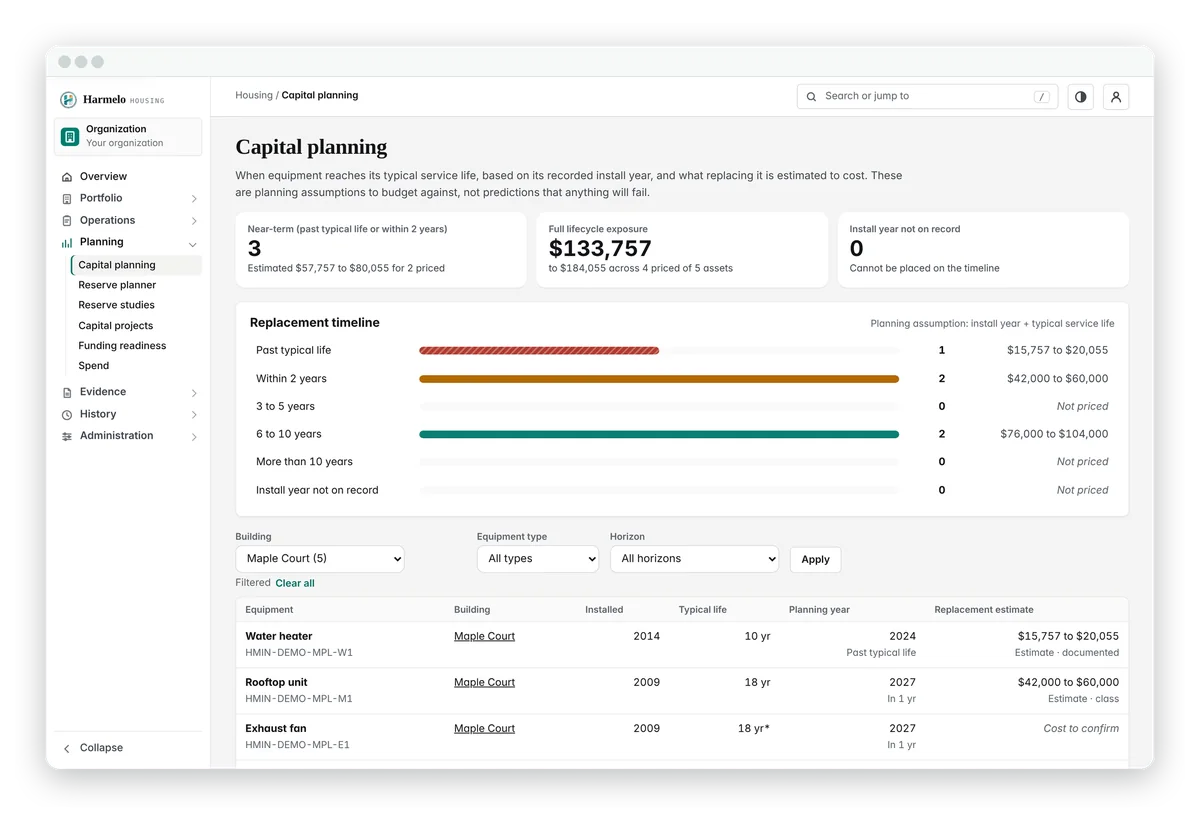
Task: Toggle the dark/light theme button
Action: tap(1080, 97)
